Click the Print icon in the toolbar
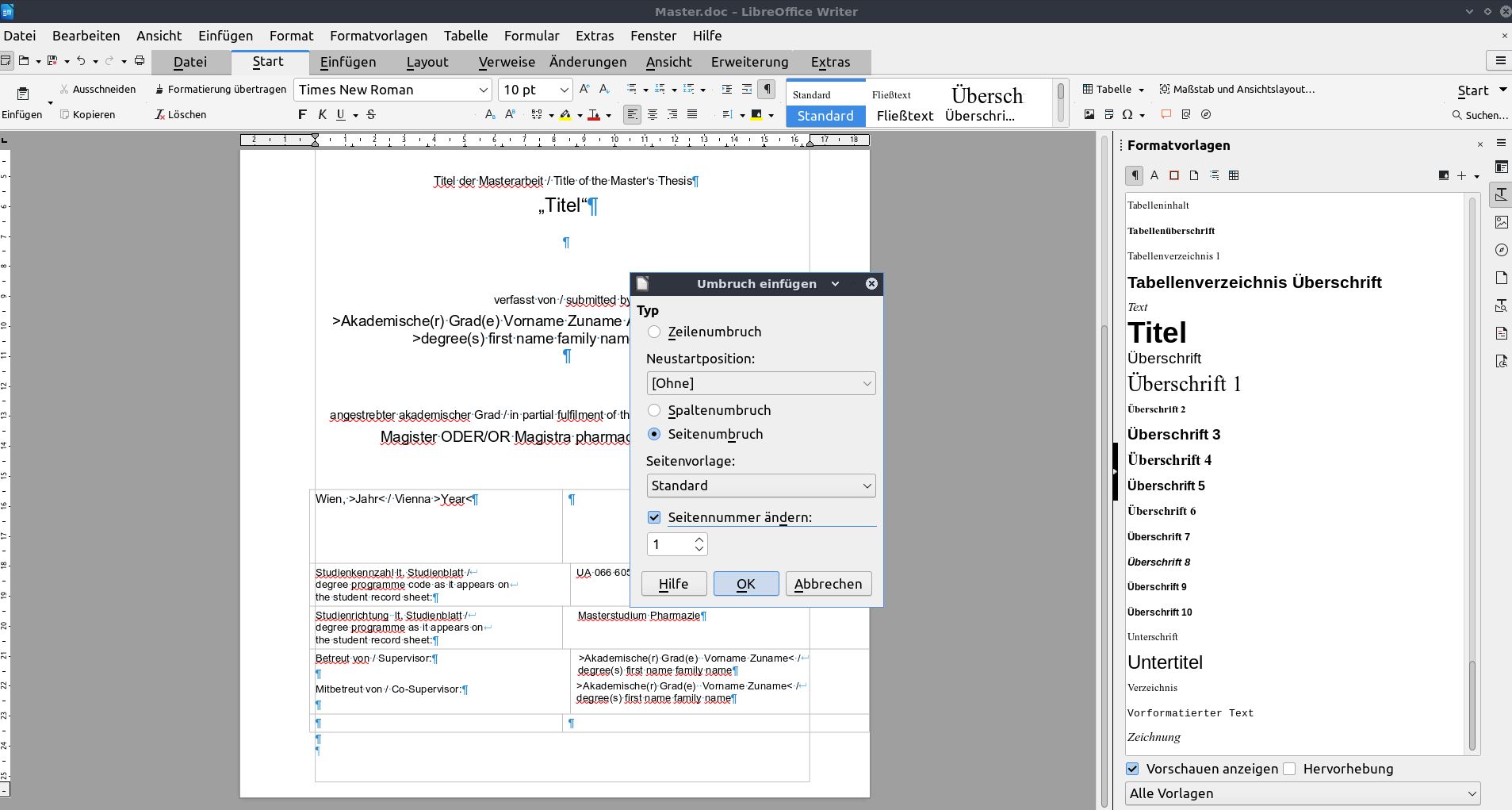Image resolution: width=1512 pixels, height=810 pixels. 140,61
